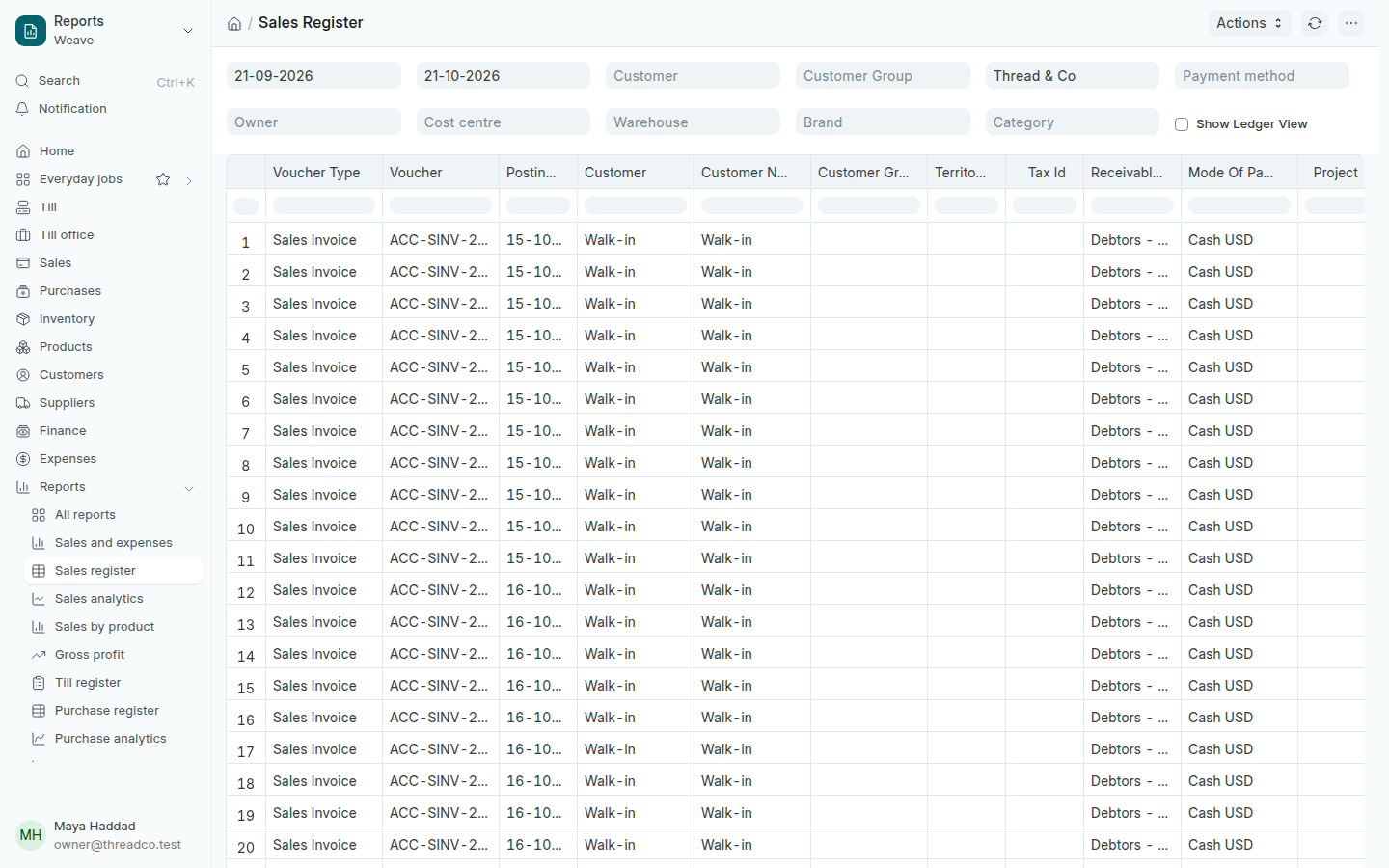
Task: Go to Till in the sidebar
Action: pyautogui.click(x=105, y=207)
